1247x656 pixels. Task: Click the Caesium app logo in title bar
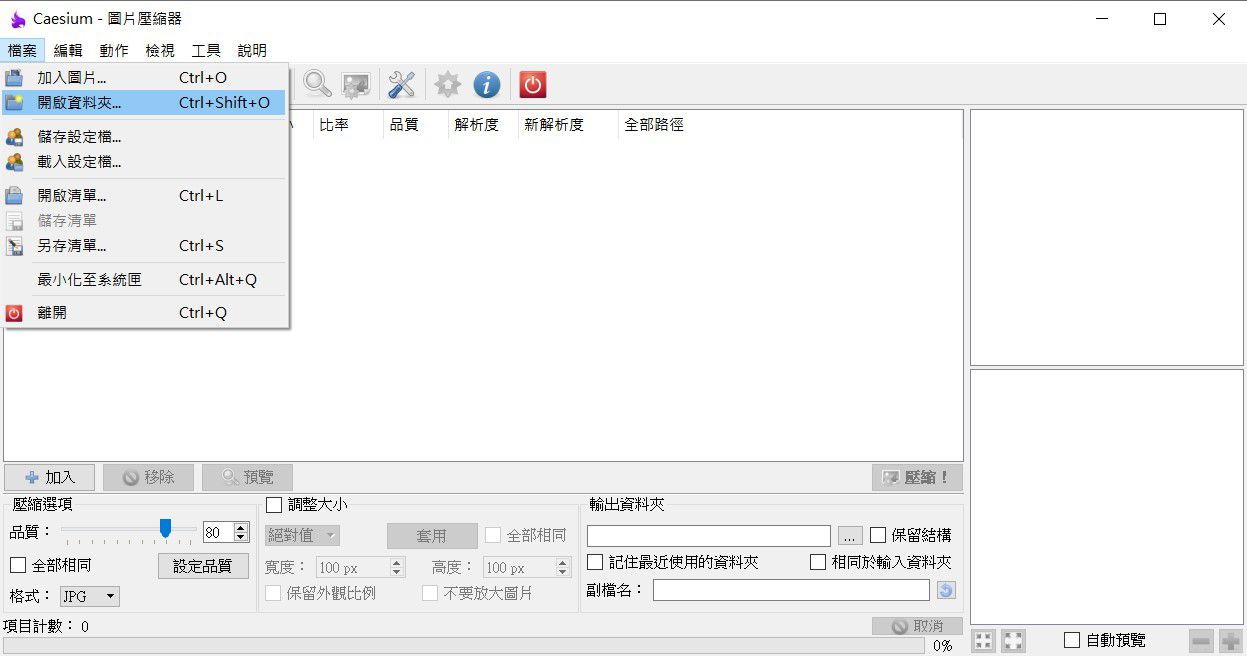tap(17, 19)
